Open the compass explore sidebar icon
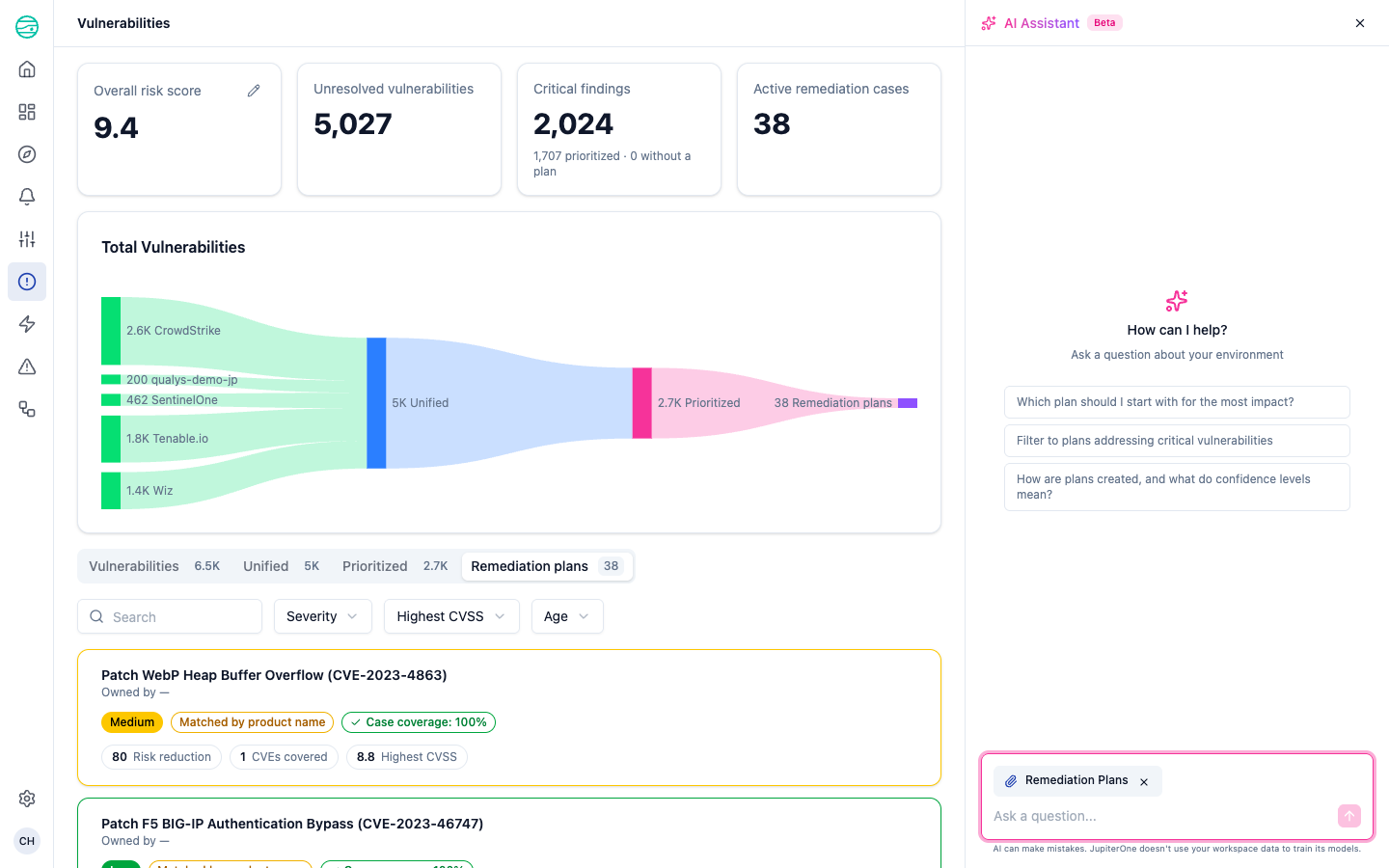1389x868 pixels. [x=27, y=154]
